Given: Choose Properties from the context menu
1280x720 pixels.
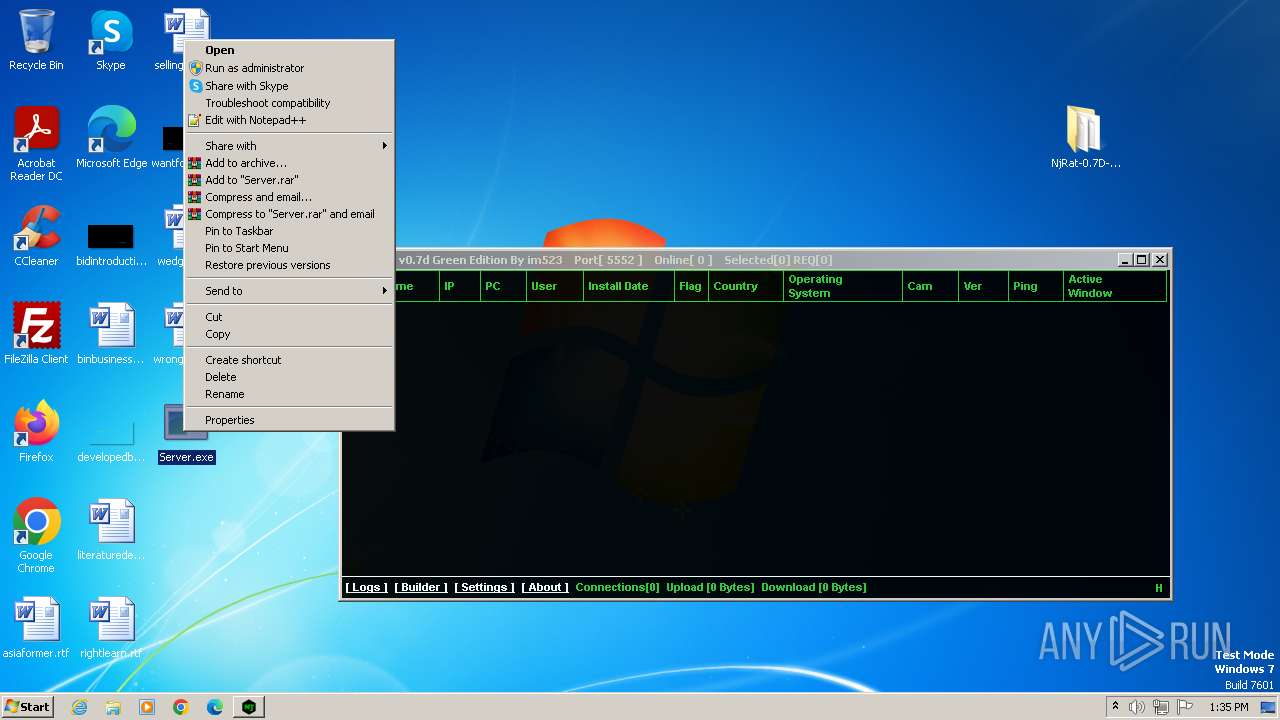Looking at the screenshot, I should click(290, 420).
